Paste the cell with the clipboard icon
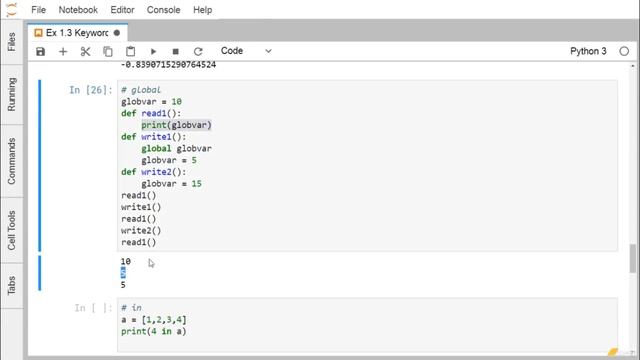The width and height of the screenshot is (640, 360). 130,51
